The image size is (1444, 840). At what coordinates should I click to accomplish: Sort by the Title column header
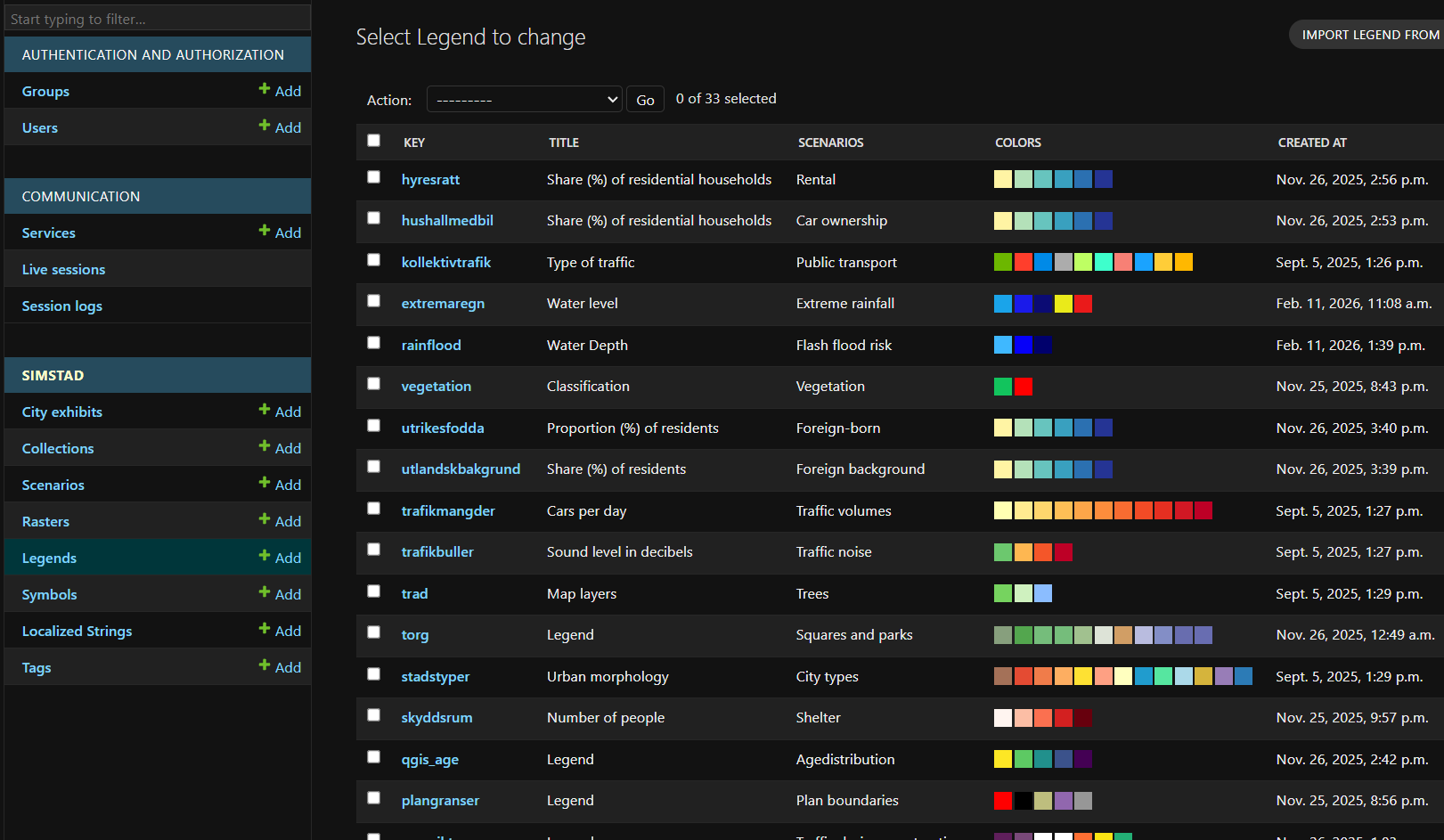564,143
